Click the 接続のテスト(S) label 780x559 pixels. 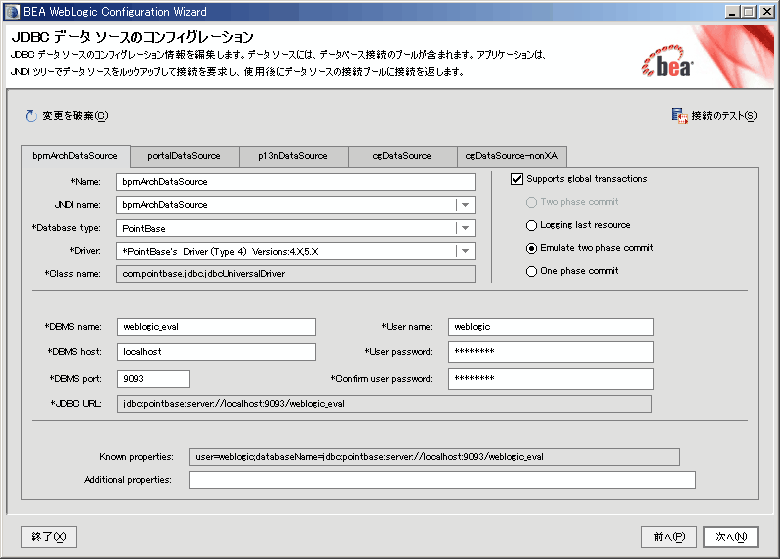(724, 116)
